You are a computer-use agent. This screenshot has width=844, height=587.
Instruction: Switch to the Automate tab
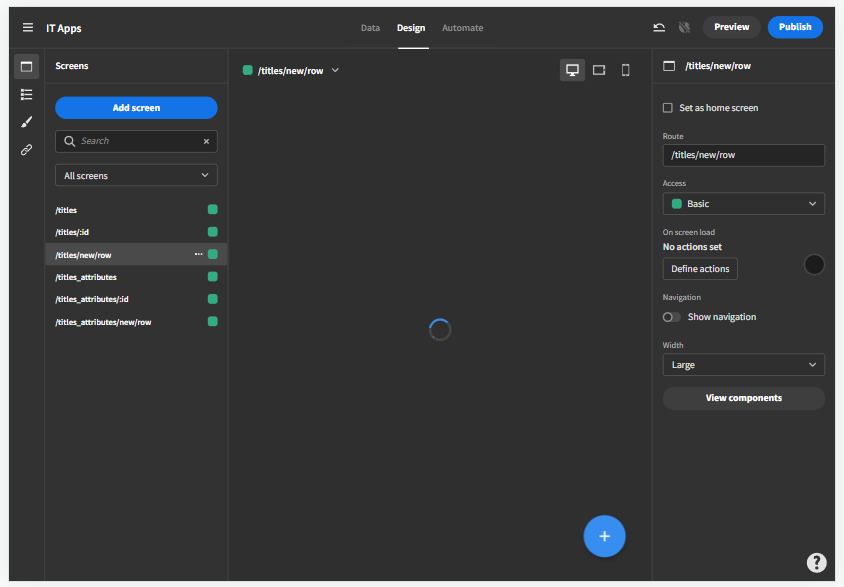click(462, 27)
